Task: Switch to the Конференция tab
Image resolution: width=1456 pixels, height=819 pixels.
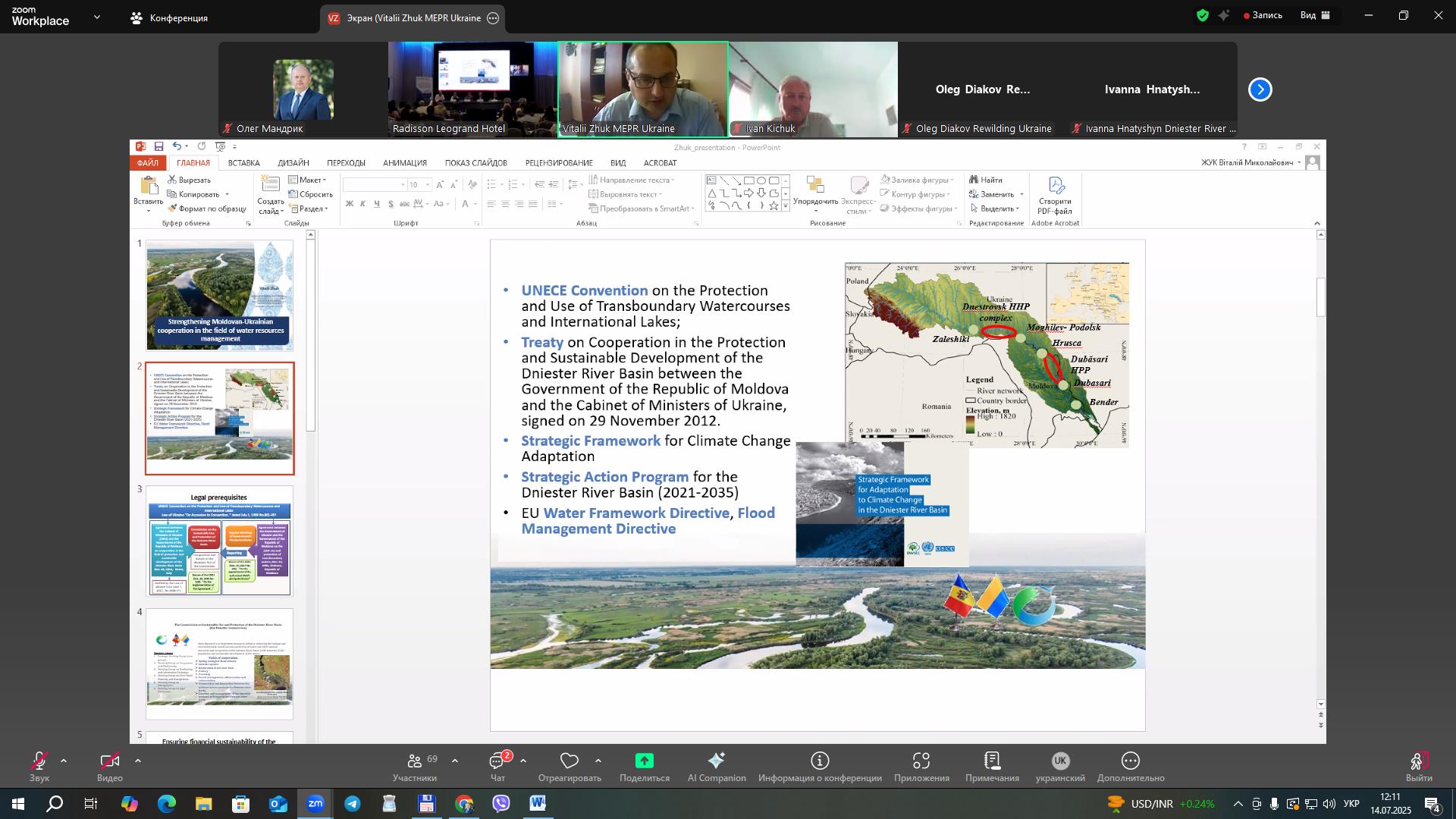Action: click(169, 17)
